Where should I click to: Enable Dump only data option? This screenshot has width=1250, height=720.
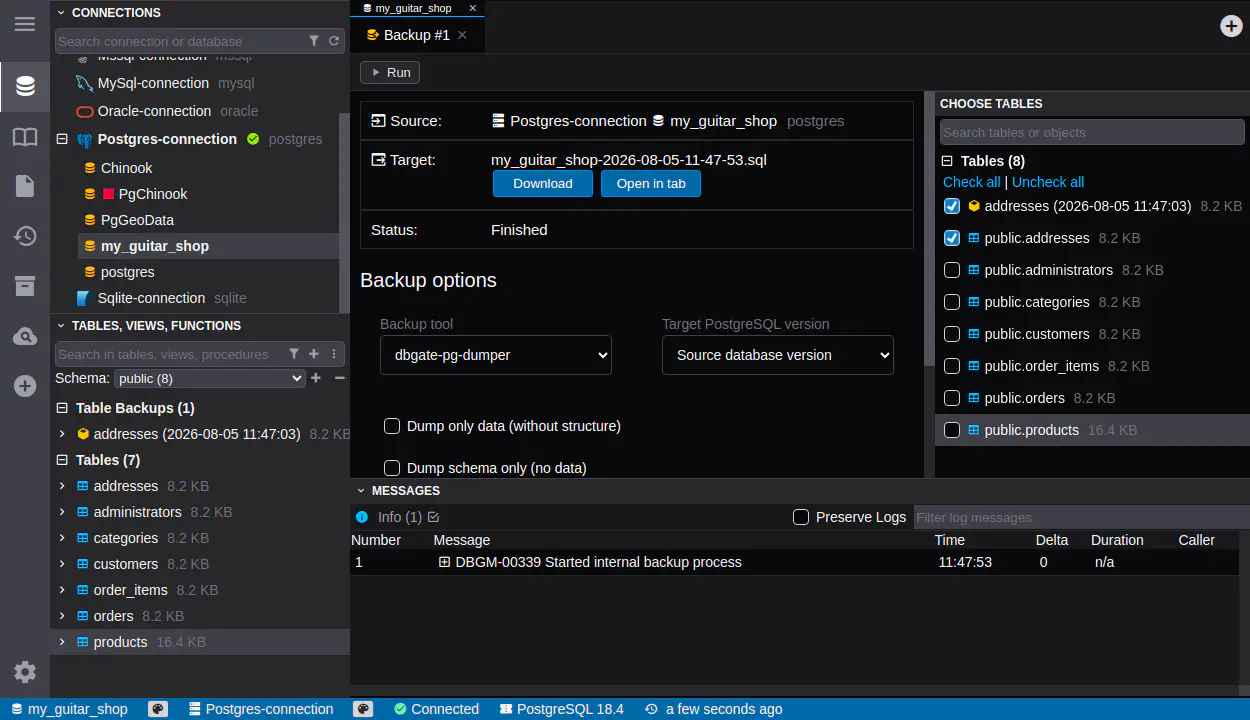click(x=392, y=426)
